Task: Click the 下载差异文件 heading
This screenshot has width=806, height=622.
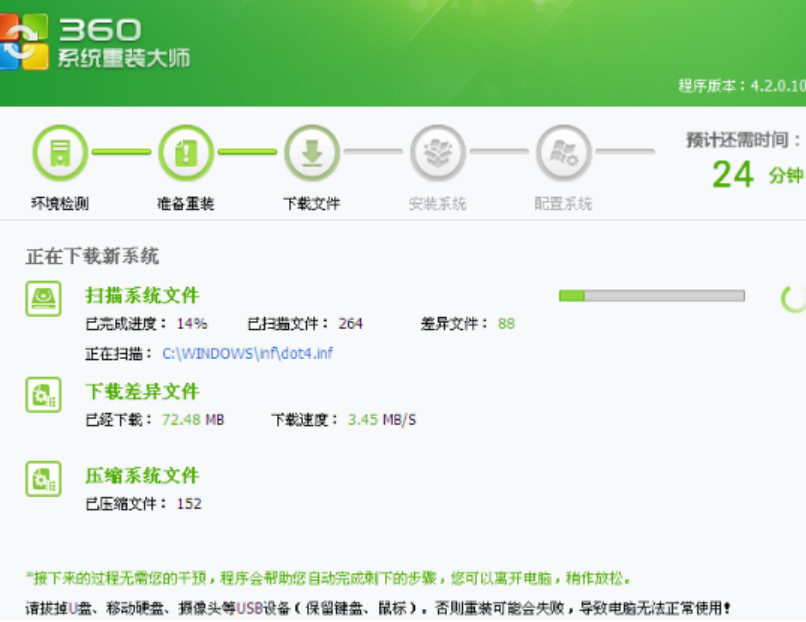Action: tap(142, 392)
